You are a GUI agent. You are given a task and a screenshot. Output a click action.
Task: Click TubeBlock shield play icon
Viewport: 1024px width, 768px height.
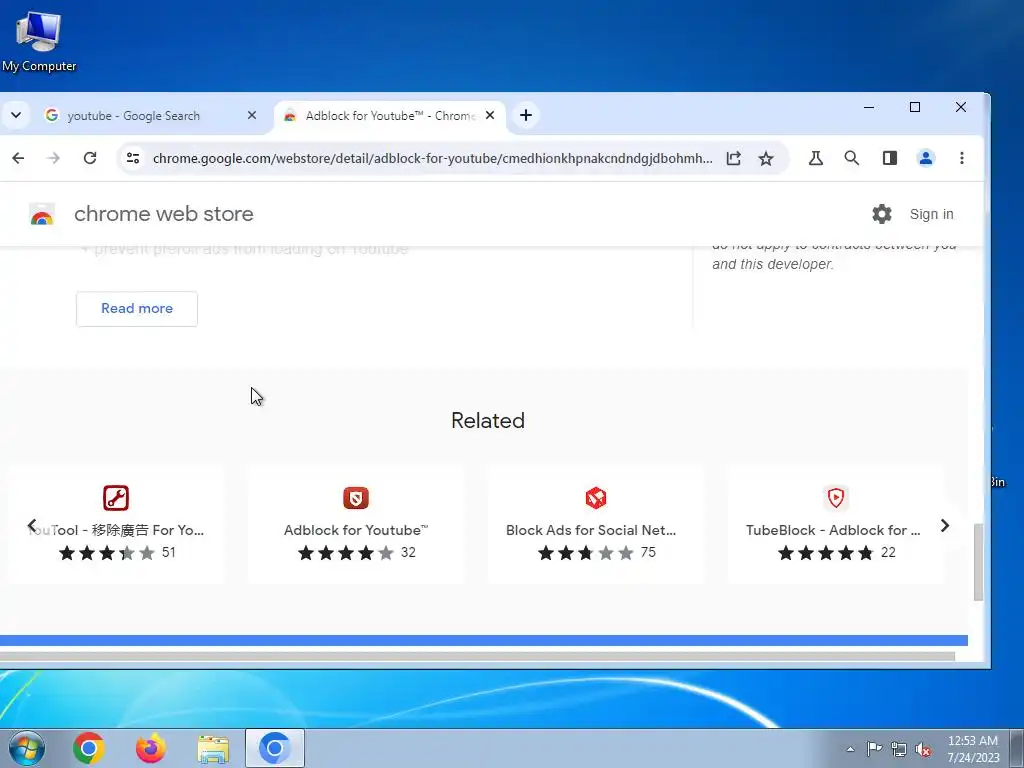click(x=836, y=498)
